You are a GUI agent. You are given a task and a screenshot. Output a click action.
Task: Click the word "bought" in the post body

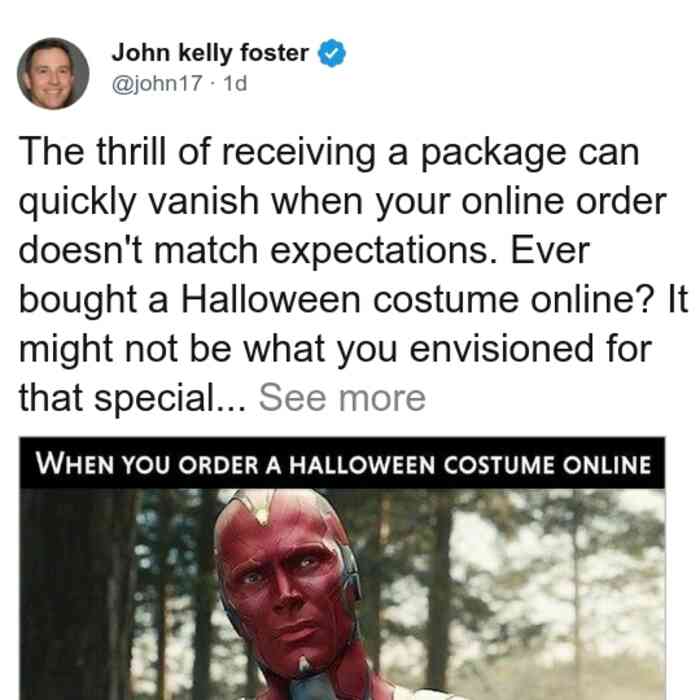coord(78,300)
